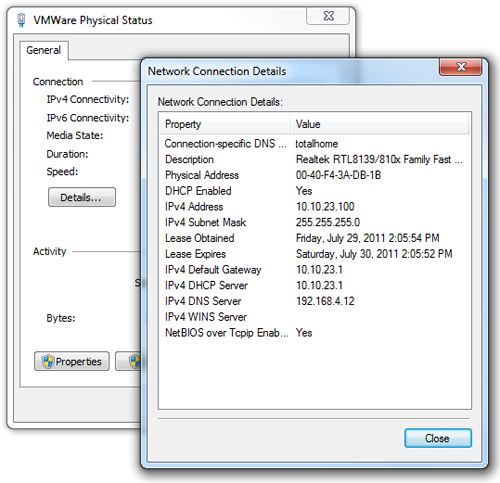
Task: Select the Lease Expires row
Action: 314,254
